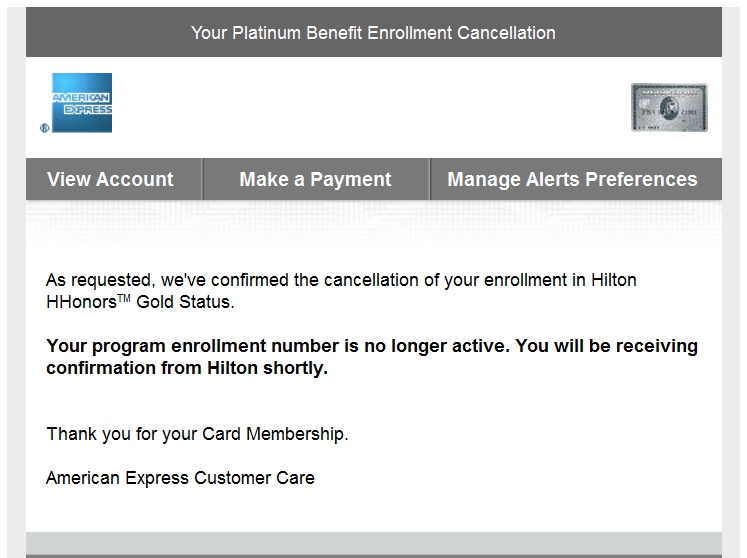The image size is (747, 558).
Task: Click the Platinum Benefit Enrollment Cancellation header
Action: [x=373, y=33]
